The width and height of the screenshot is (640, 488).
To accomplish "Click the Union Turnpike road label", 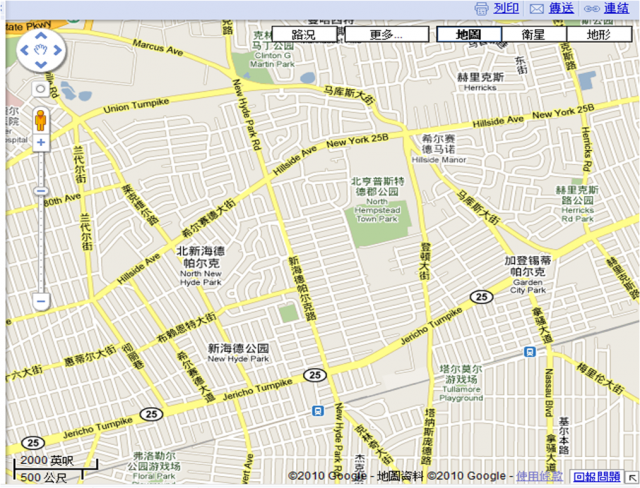I will (x=136, y=106).
